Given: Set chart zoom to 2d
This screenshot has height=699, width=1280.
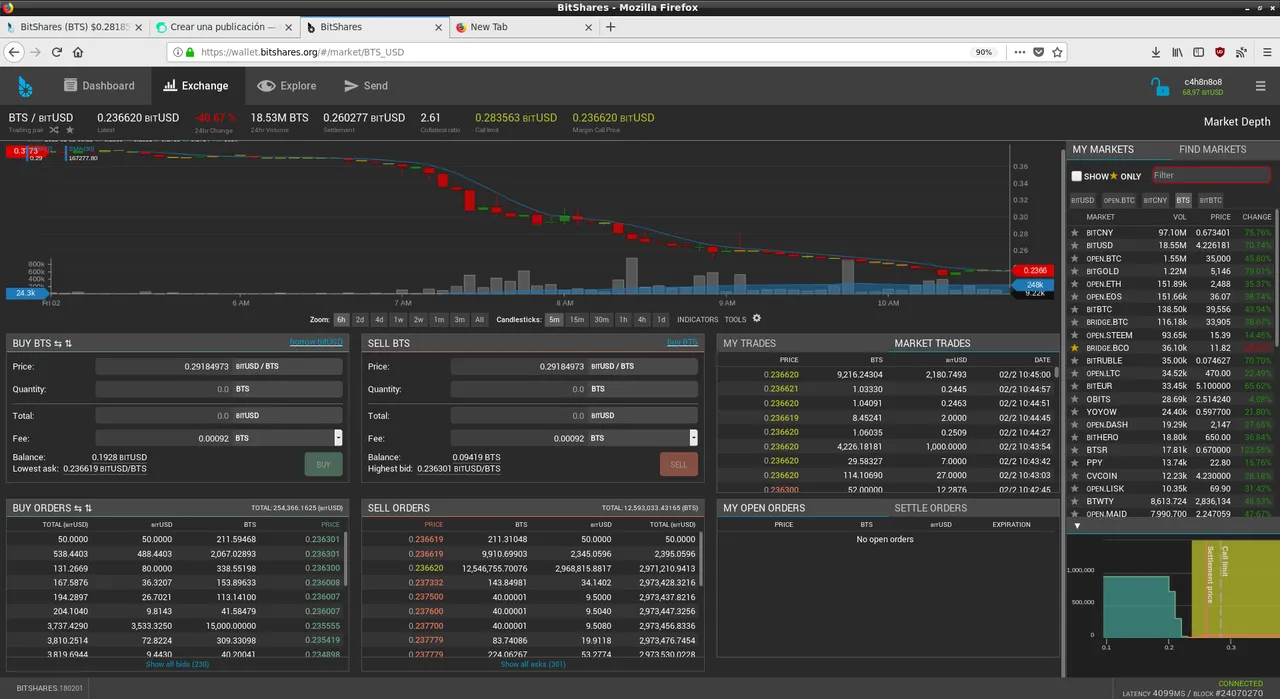Looking at the screenshot, I should (360, 320).
